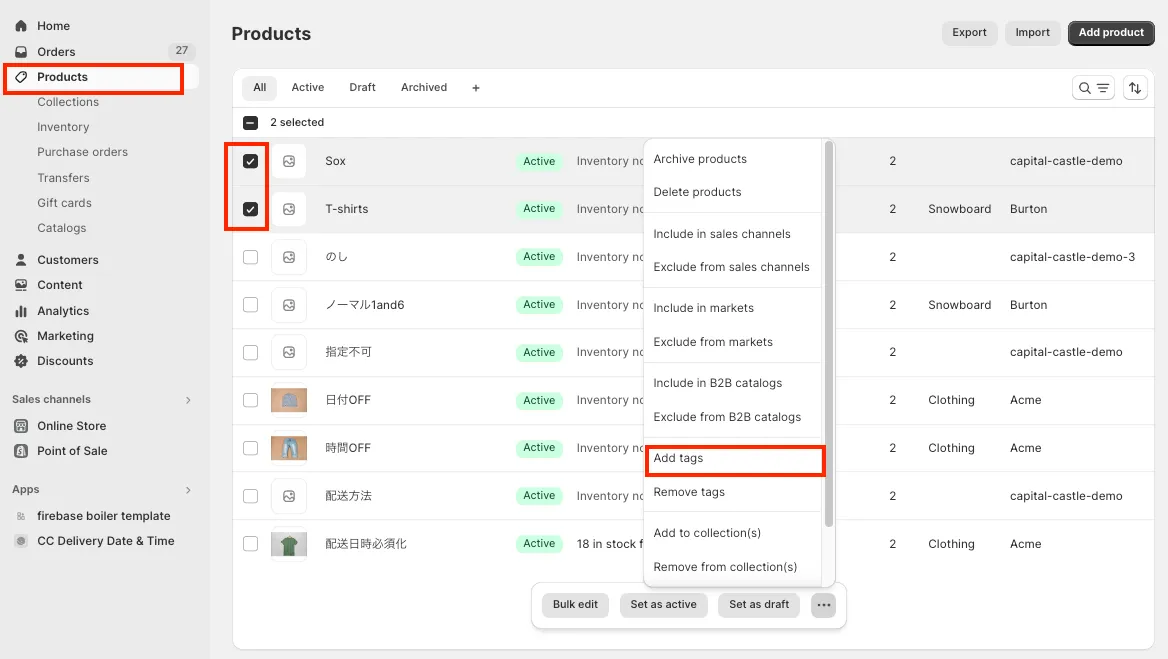Click the Home icon in sidebar
Screen dimensions: 1168x659
(21, 26)
